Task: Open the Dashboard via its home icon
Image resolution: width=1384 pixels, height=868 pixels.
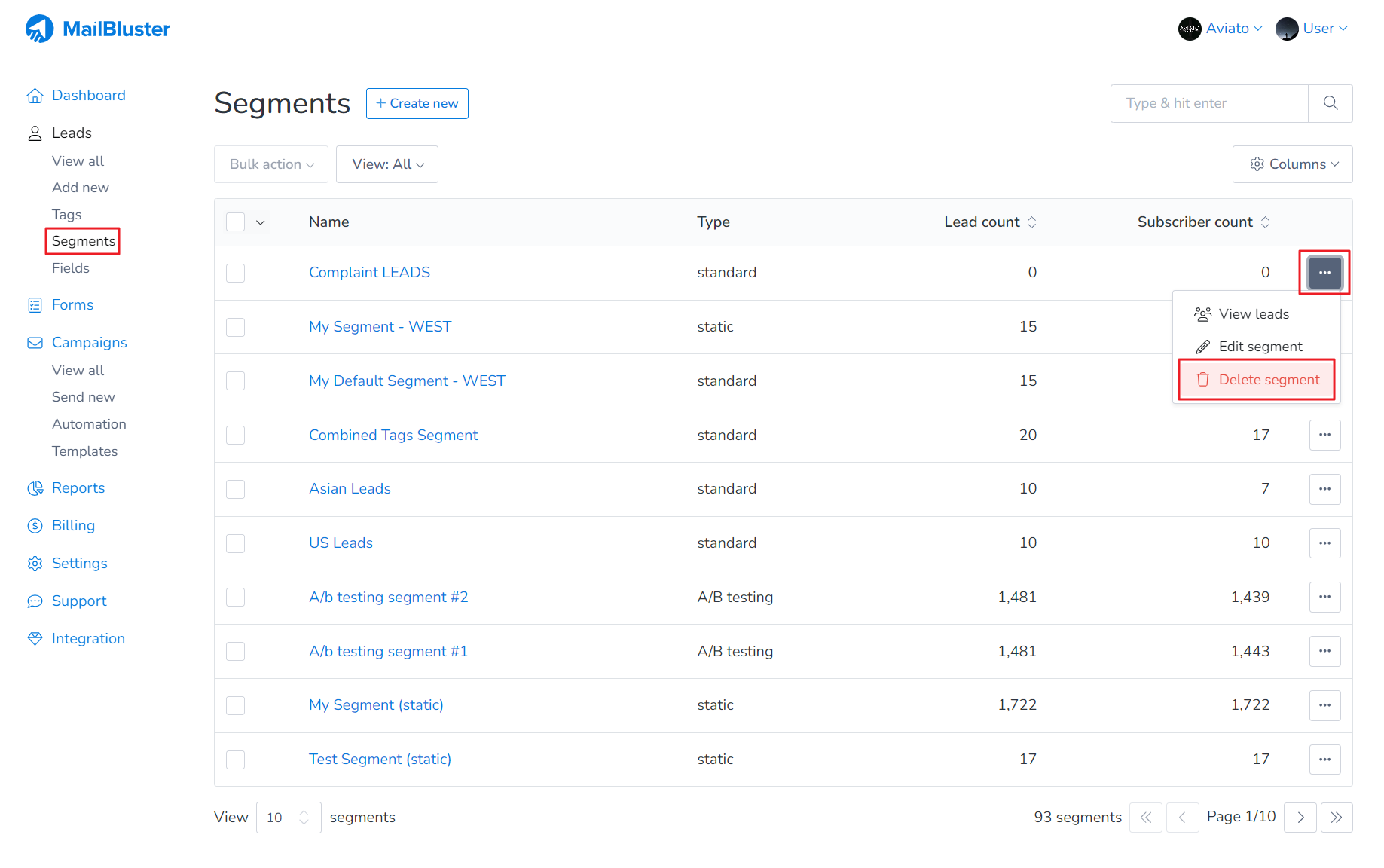Action: click(x=35, y=95)
